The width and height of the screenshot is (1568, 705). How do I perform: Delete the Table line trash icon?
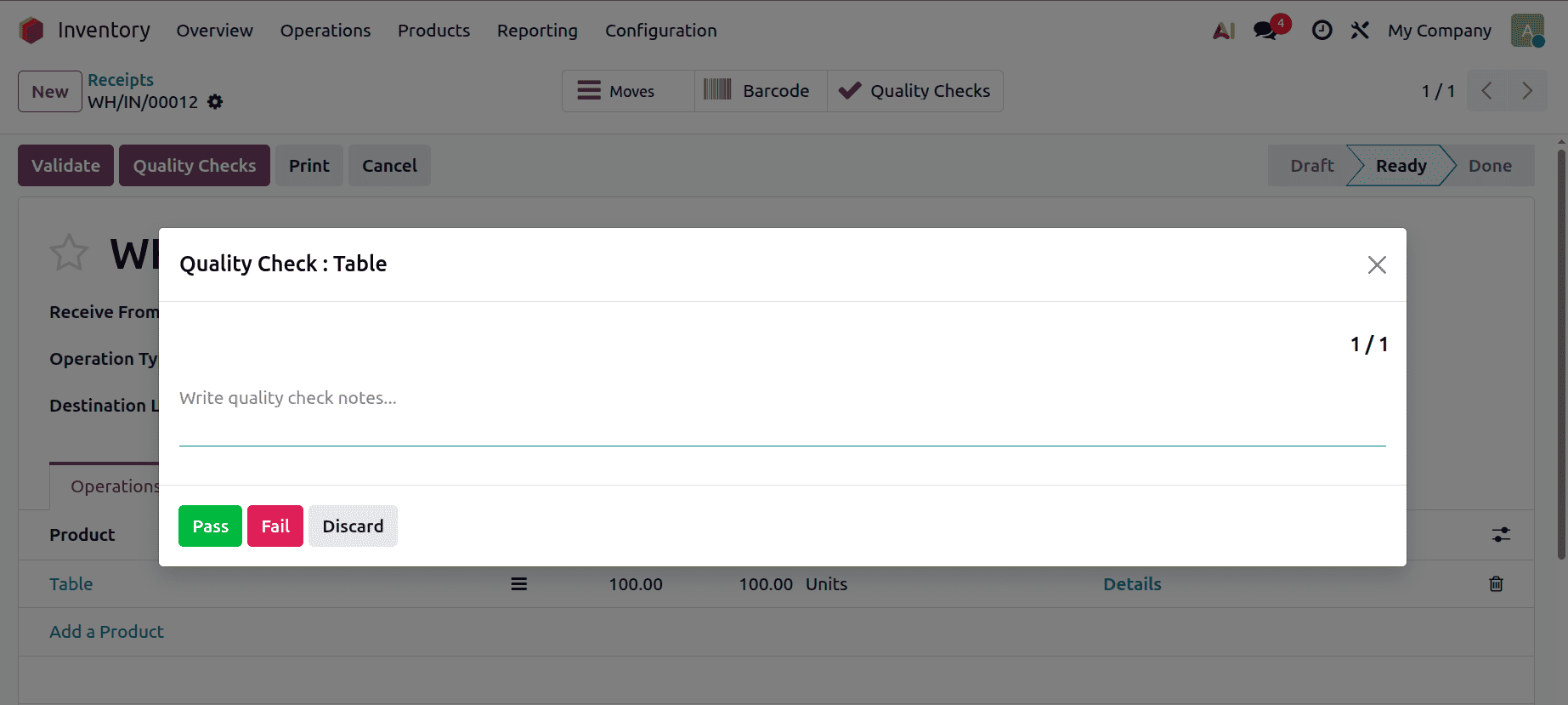(1496, 584)
